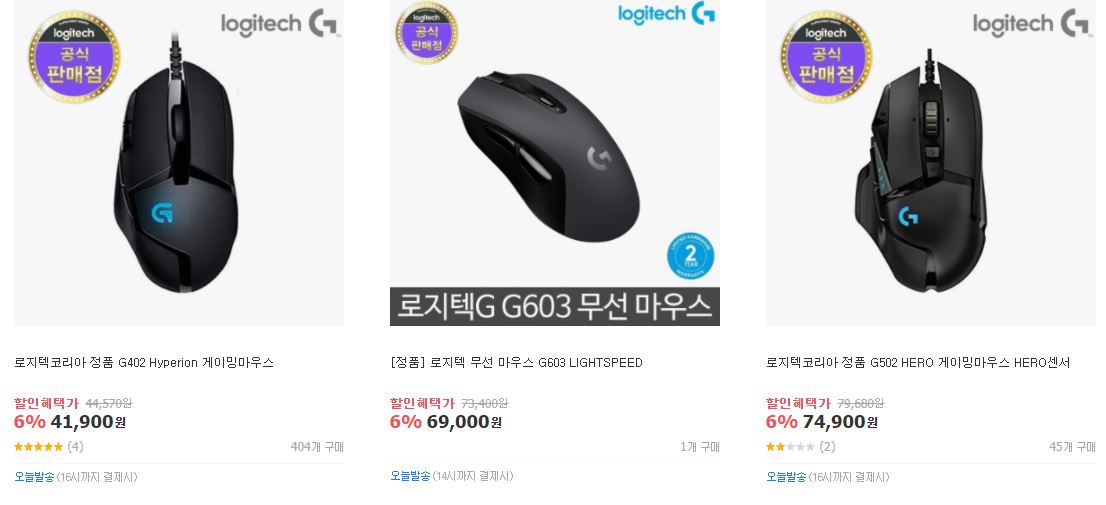This screenshot has height=505, width=1106.
Task: Open the G502 HERO mouse product image
Action: 930,163
